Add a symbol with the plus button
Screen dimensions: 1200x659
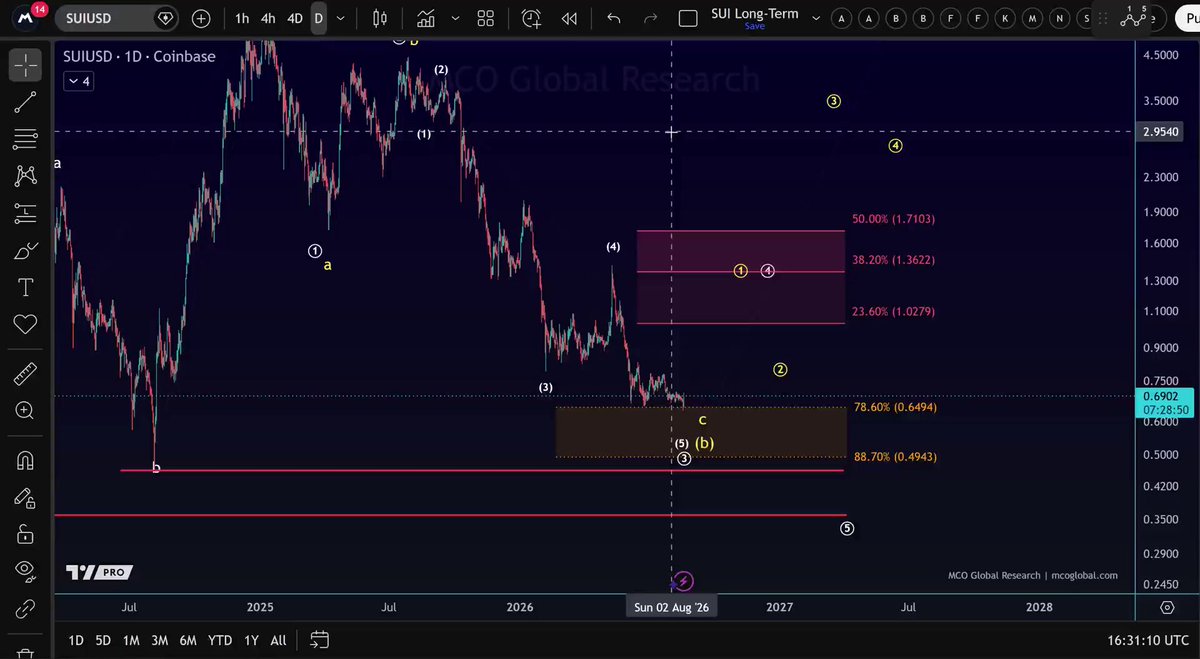(x=201, y=18)
